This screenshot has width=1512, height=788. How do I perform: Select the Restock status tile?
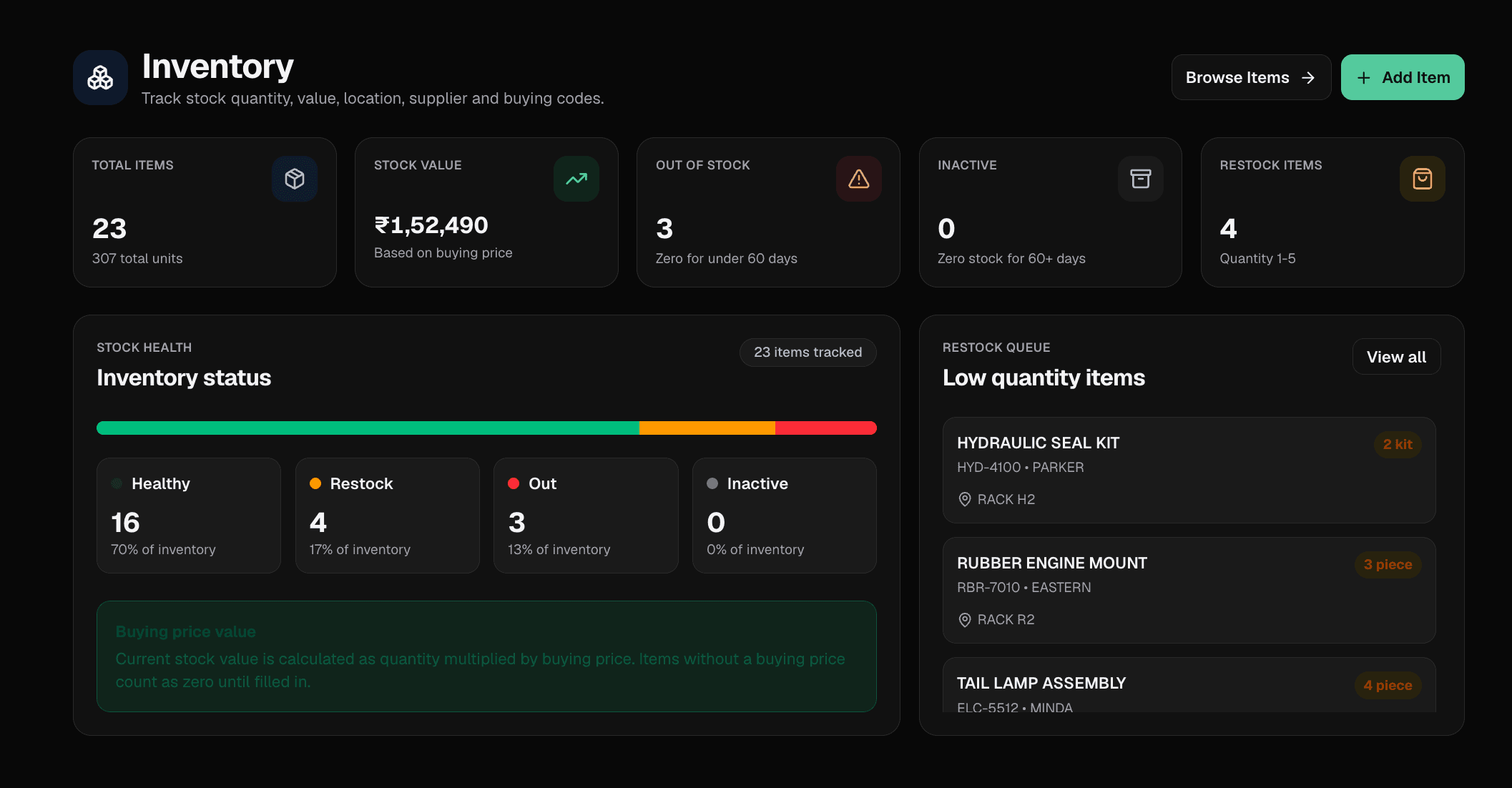tap(387, 516)
